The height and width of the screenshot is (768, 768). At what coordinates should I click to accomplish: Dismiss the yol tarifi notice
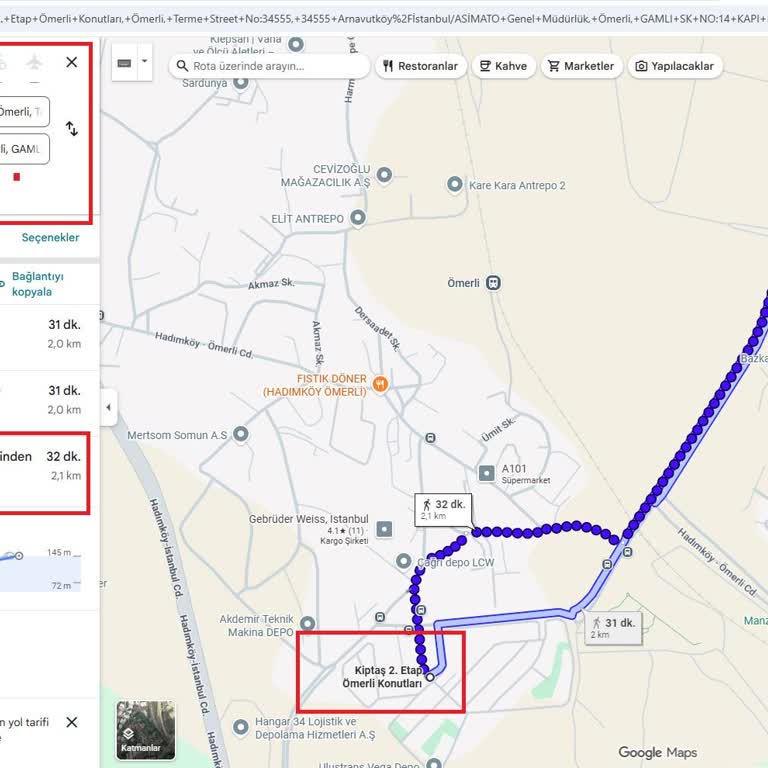click(x=72, y=722)
